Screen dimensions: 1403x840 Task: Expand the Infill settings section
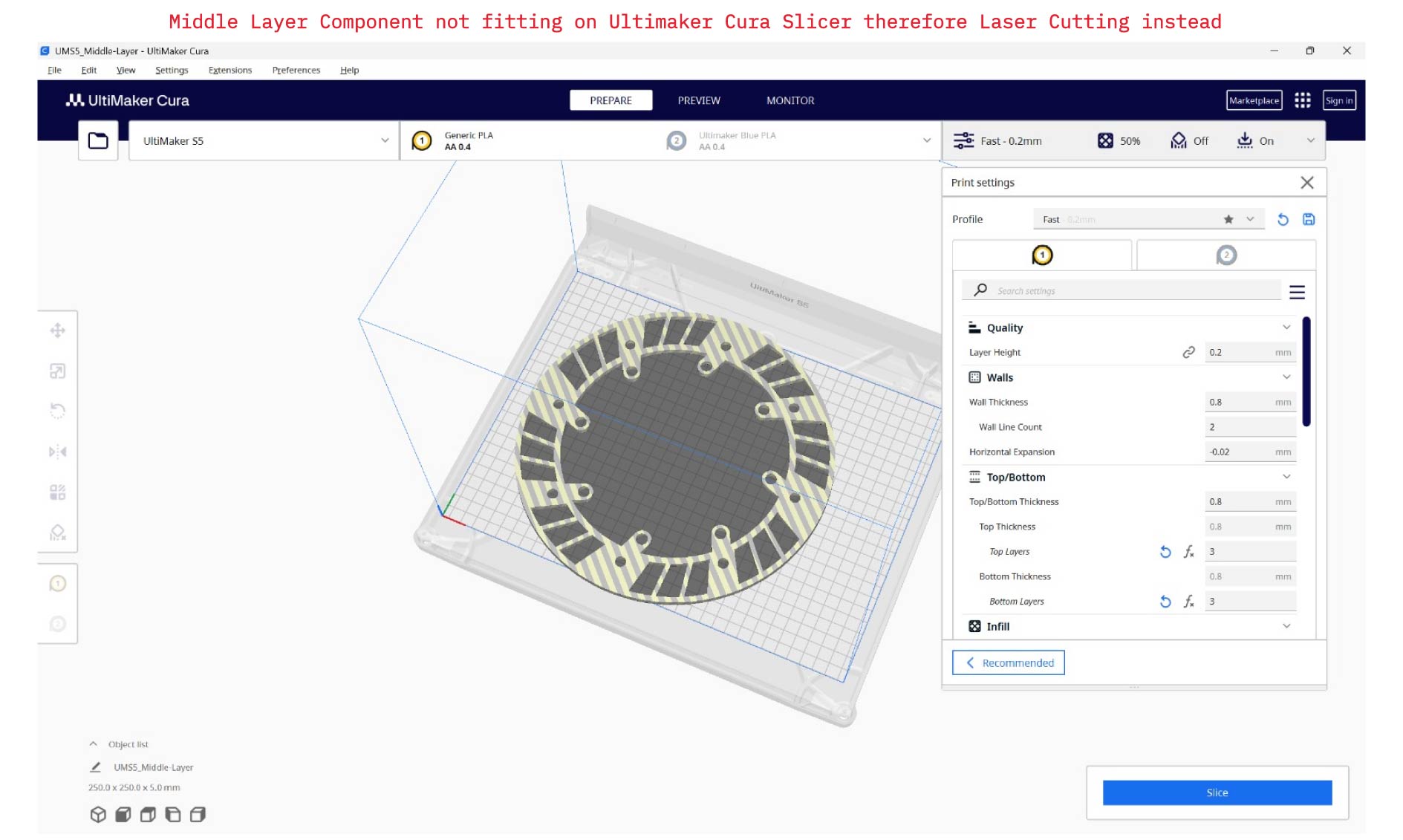click(1286, 626)
